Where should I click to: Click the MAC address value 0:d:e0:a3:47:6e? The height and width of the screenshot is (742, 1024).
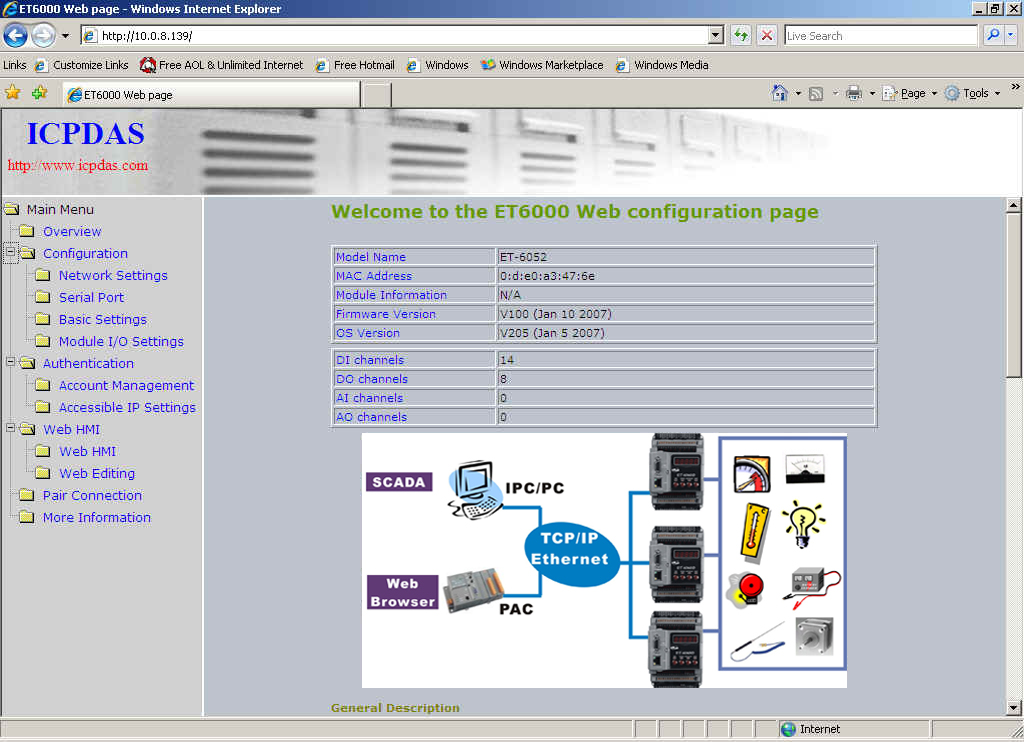point(547,276)
